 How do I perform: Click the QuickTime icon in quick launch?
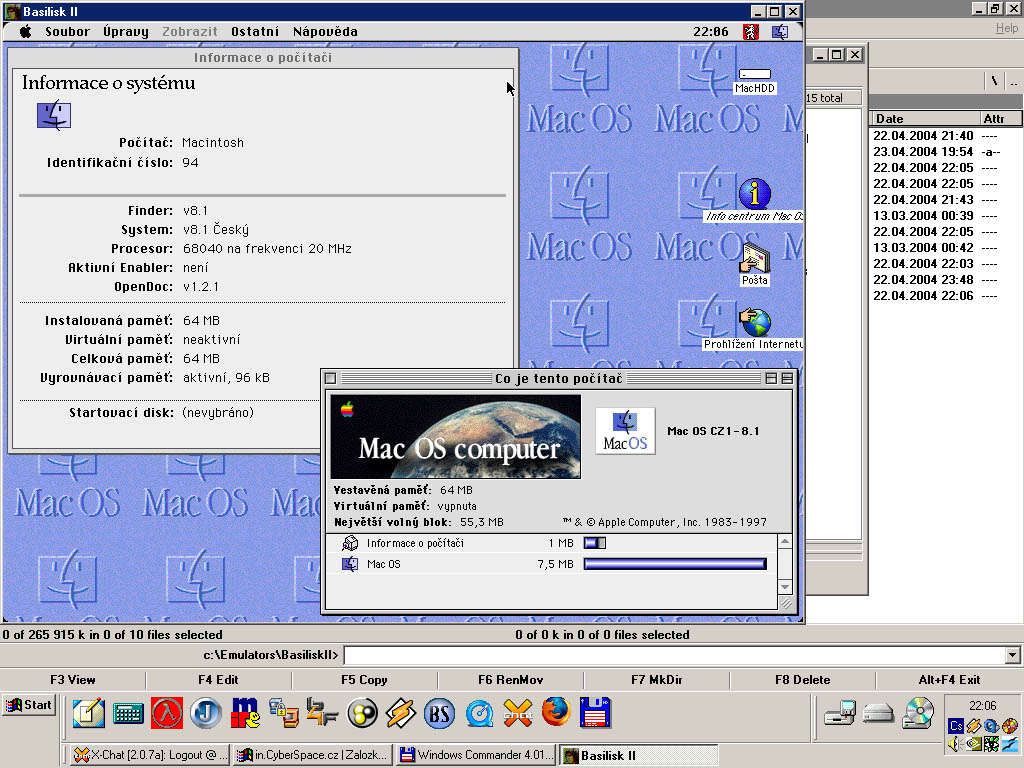479,712
